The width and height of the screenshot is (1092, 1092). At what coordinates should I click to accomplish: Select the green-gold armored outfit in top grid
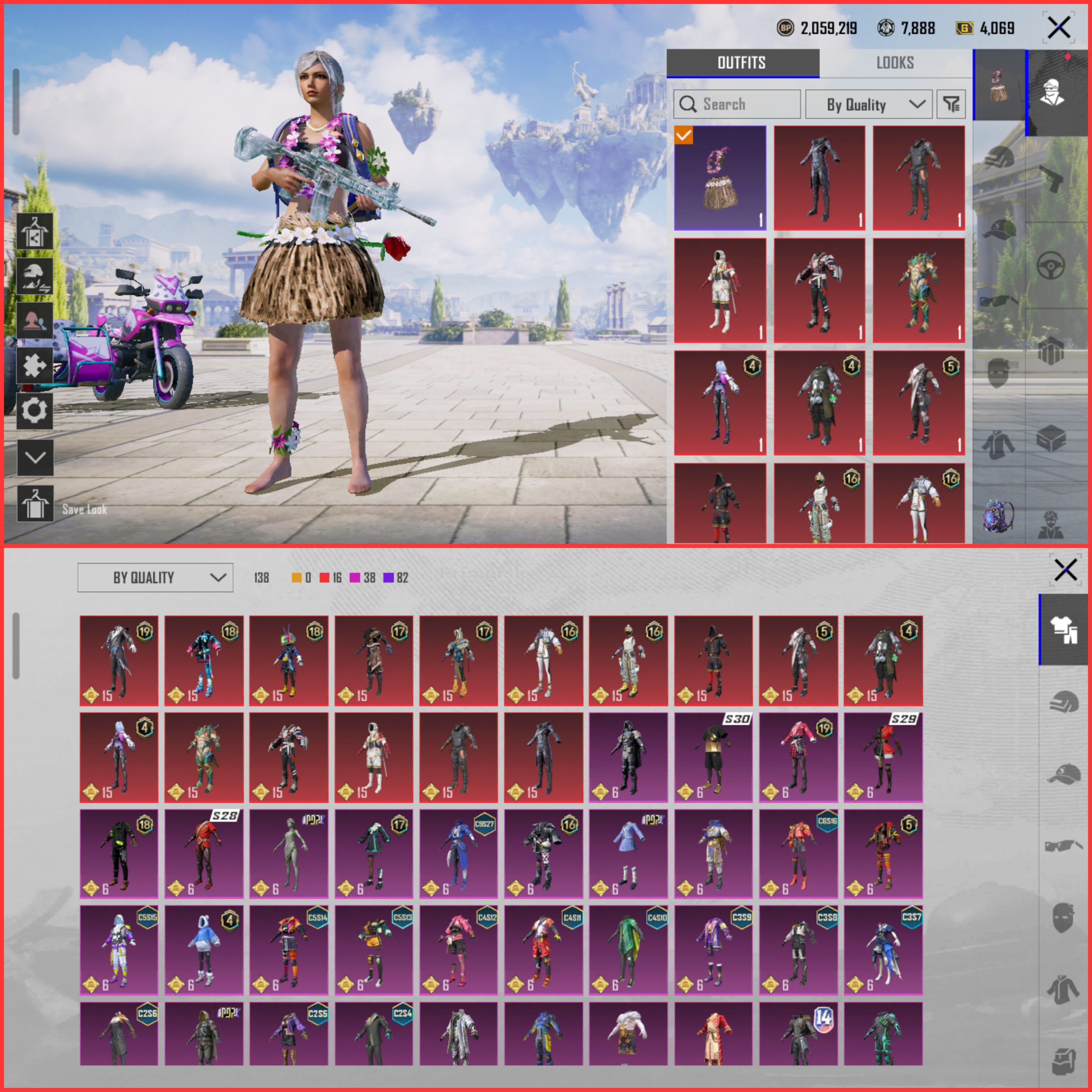918,290
